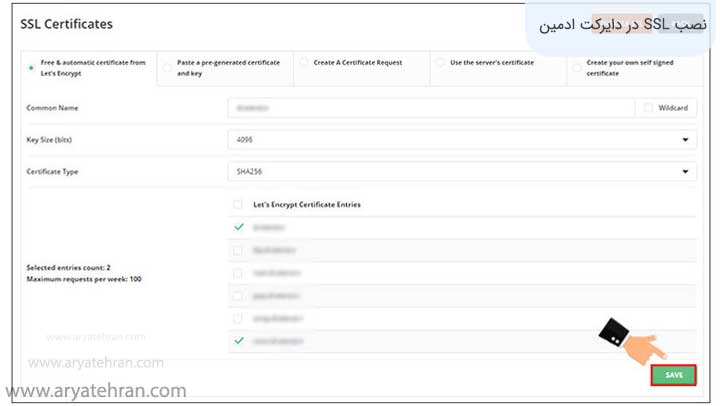The height and width of the screenshot is (406, 720).
Task: Uncheck the first checked certificate entry
Action: coord(238,227)
